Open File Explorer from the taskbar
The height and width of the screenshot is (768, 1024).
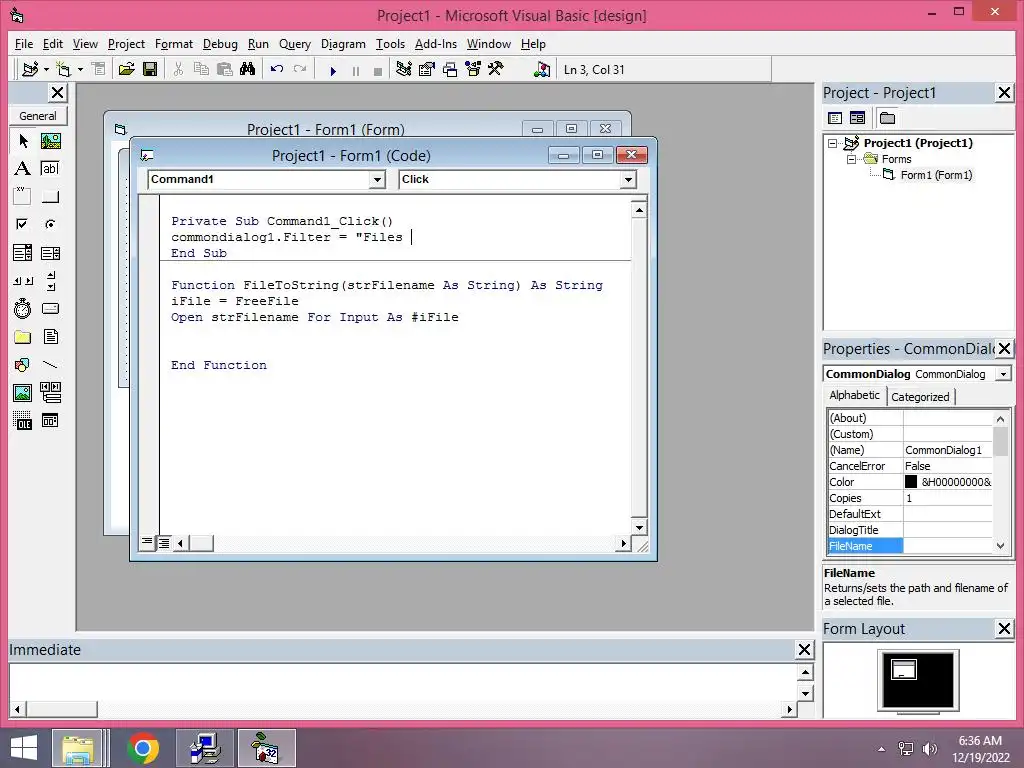[78, 748]
